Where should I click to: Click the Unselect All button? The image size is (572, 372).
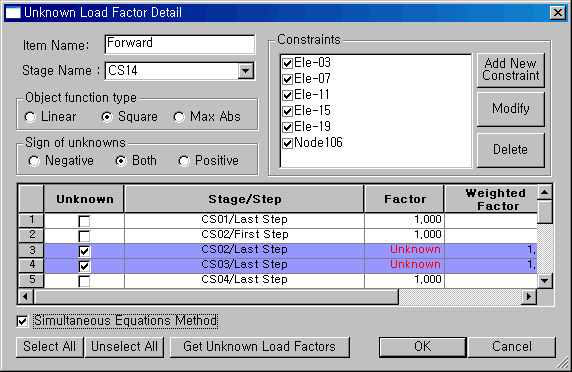124,347
